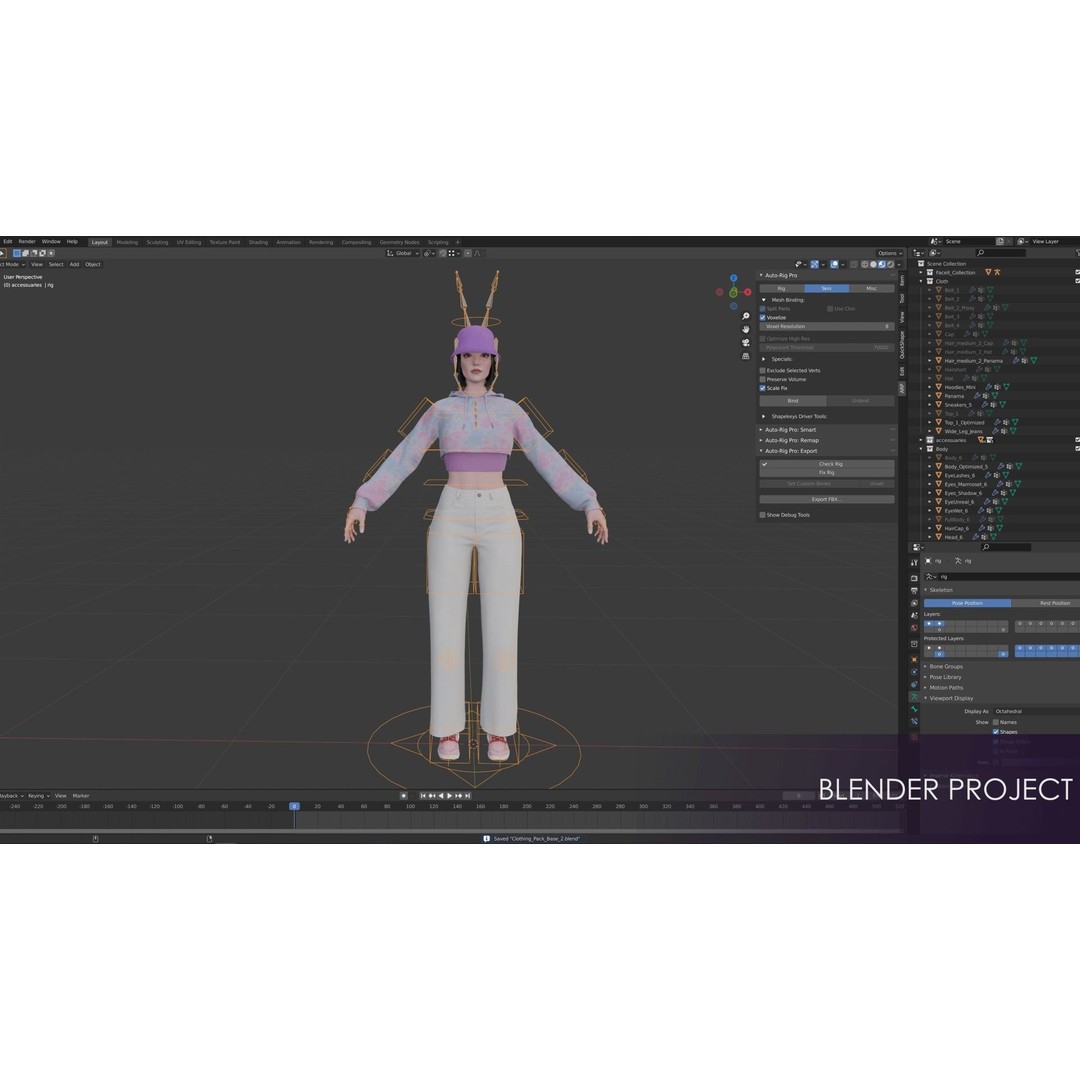Click the blue Z axis on navigation gizmo
The height and width of the screenshot is (1080, 1080).
tap(734, 278)
